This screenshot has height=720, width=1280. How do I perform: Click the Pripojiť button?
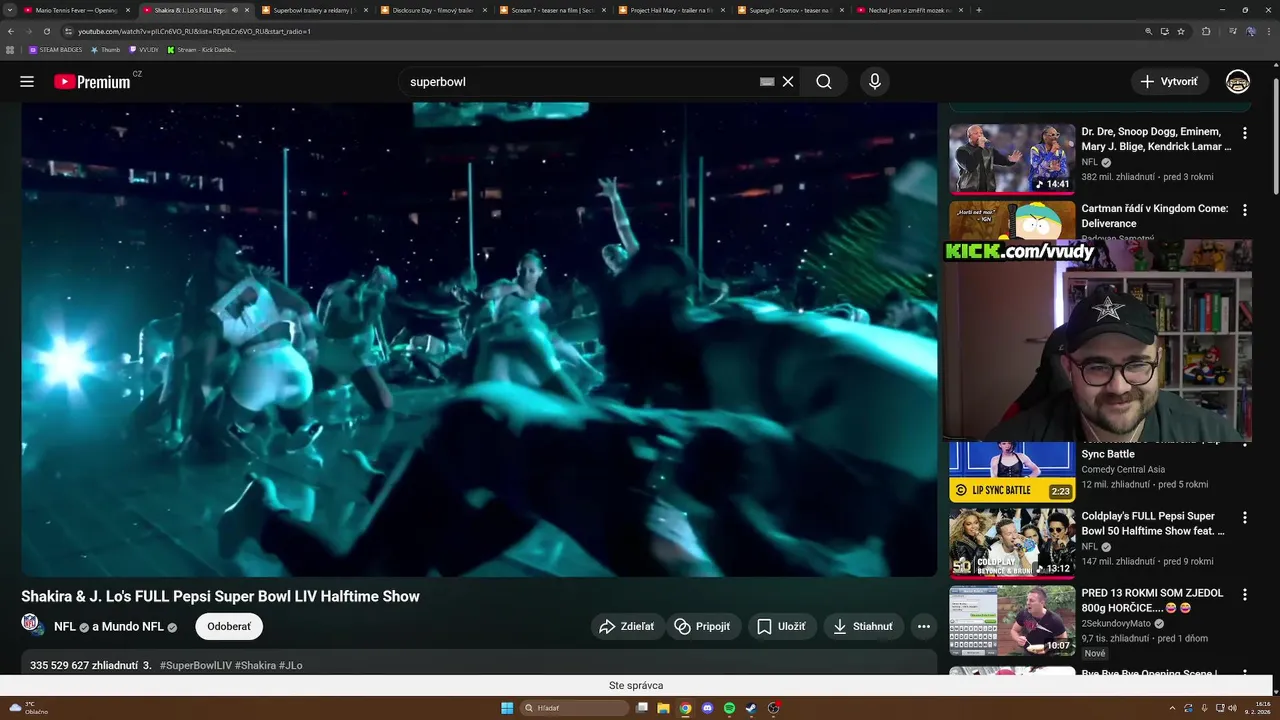[702, 627]
